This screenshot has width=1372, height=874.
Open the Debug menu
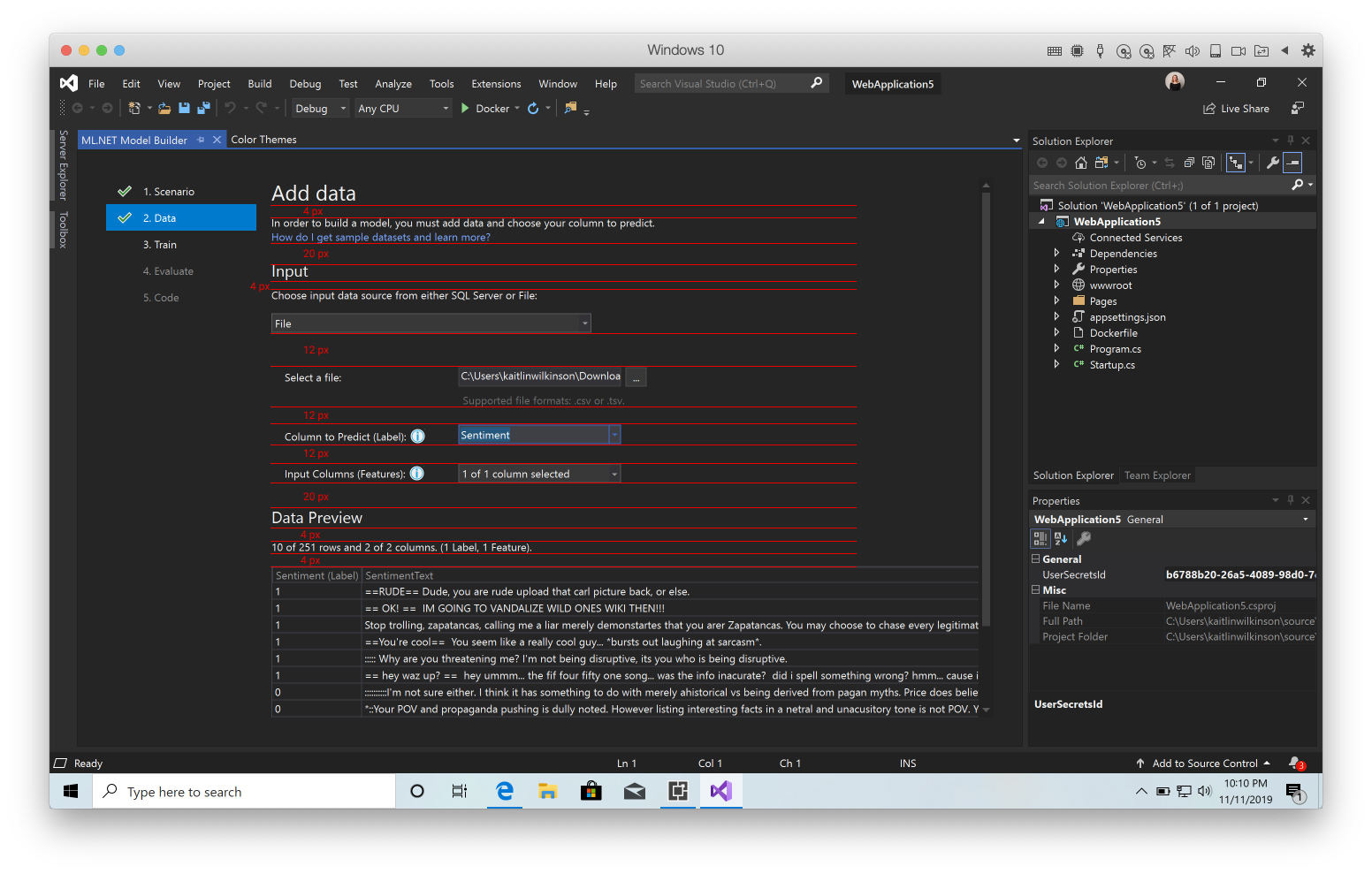coord(304,83)
